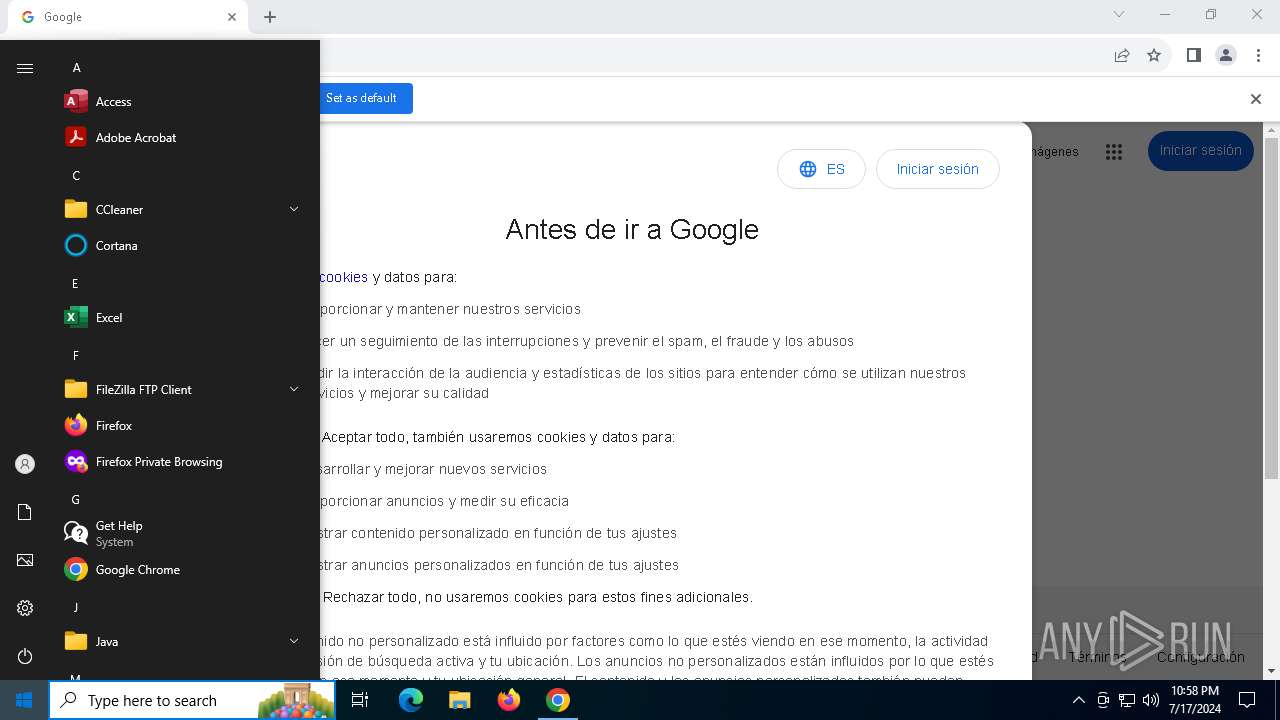The image size is (1280, 720).
Task: Dismiss the default browser infobar
Action: (1256, 99)
